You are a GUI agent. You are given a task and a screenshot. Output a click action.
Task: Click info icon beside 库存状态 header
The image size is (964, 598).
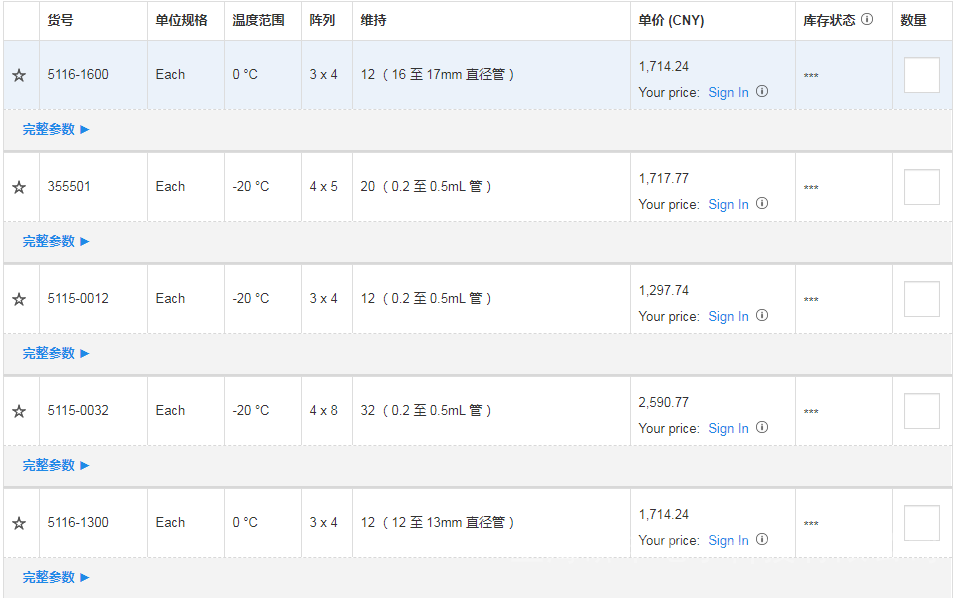coord(867,19)
